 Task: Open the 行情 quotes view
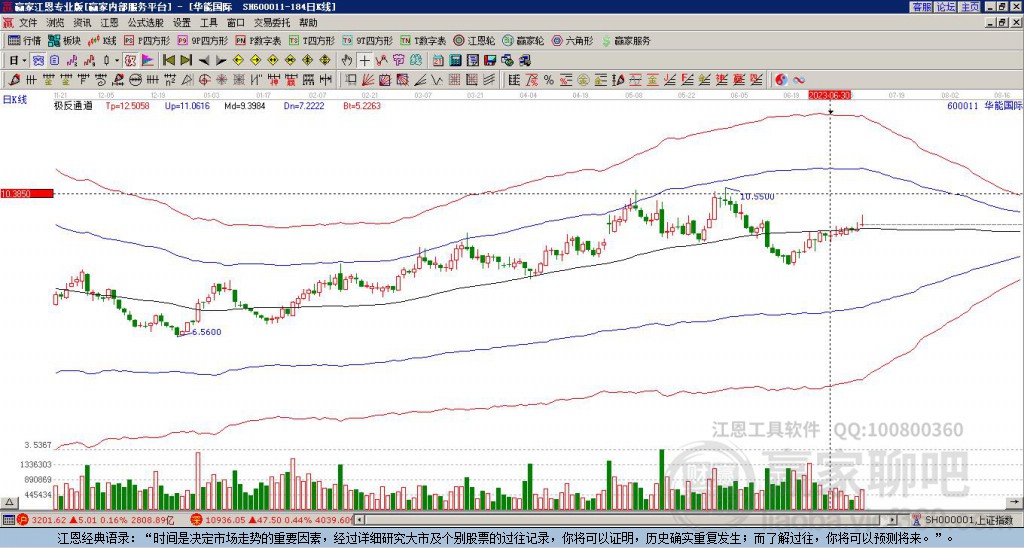[x=25, y=40]
